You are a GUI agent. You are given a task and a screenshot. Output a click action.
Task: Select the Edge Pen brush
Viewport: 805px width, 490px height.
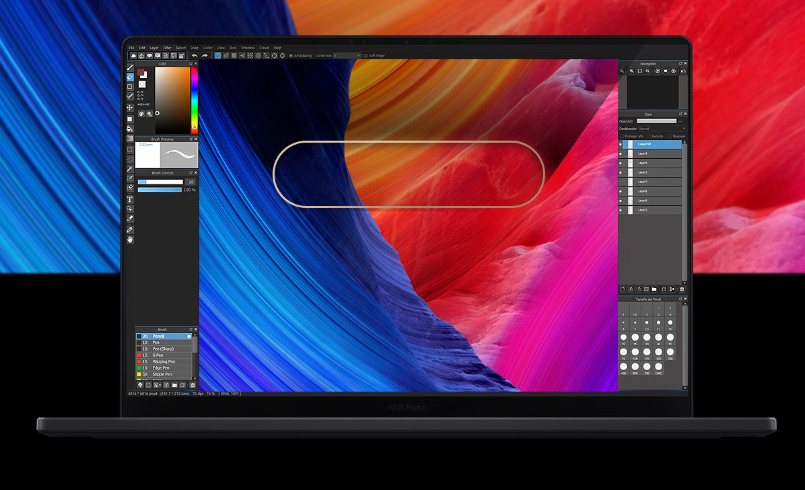pyautogui.click(x=163, y=367)
